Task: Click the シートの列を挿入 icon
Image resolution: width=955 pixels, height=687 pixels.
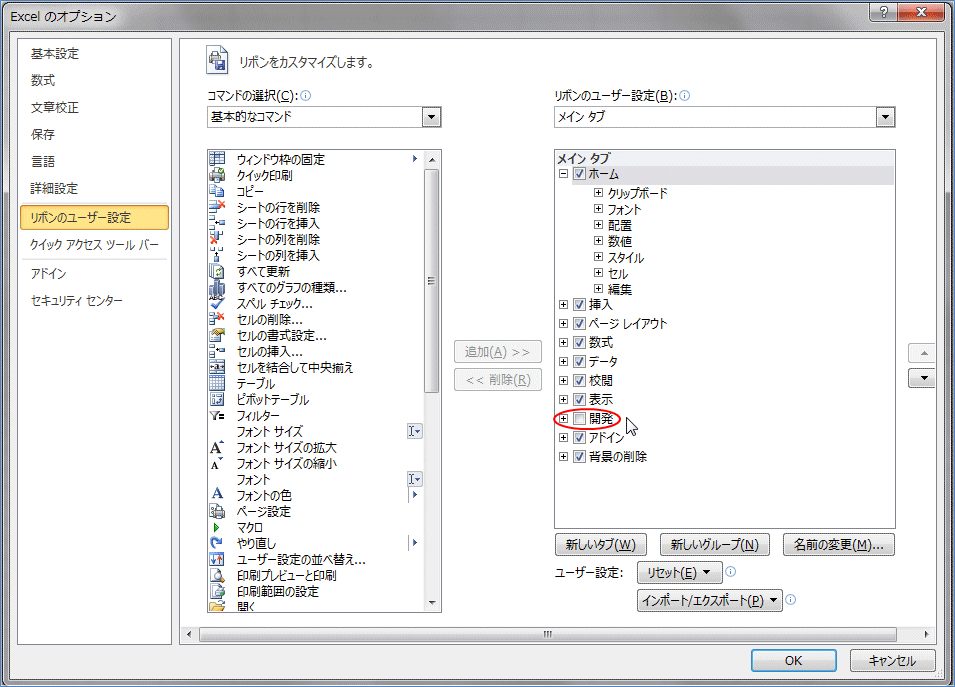Action: [217, 255]
